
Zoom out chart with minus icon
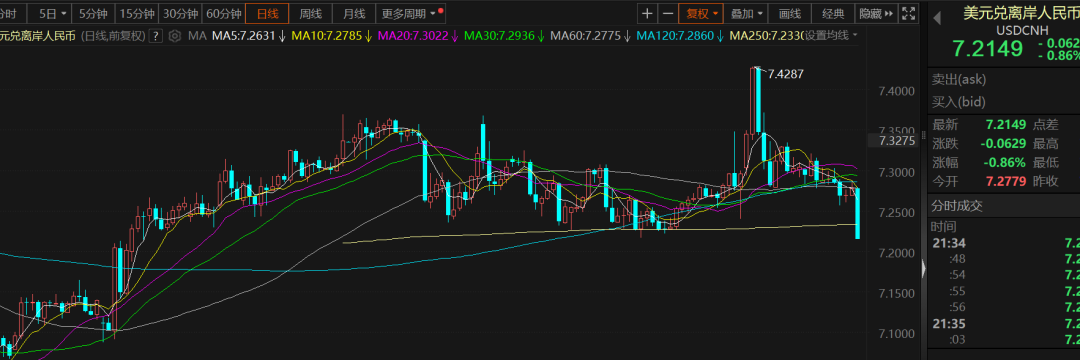667,13
